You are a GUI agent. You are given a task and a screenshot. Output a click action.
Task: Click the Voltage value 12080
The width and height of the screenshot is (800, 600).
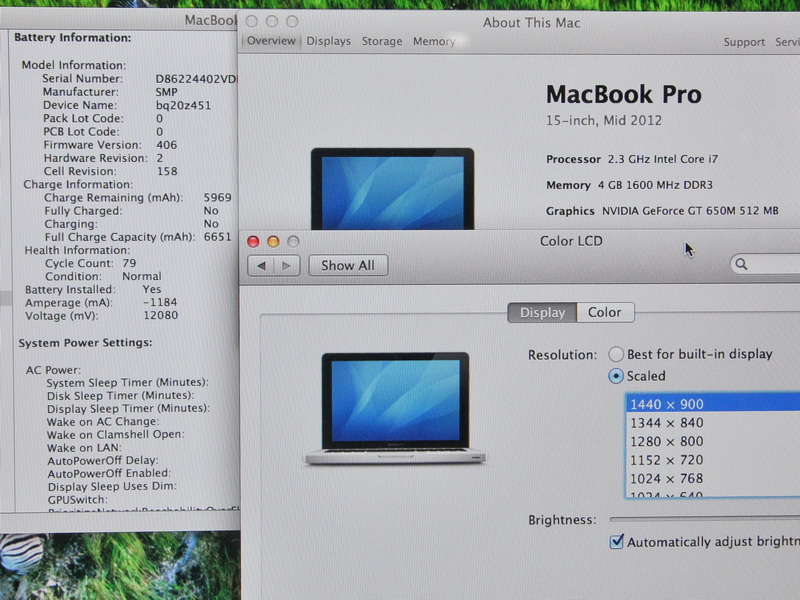(x=161, y=315)
